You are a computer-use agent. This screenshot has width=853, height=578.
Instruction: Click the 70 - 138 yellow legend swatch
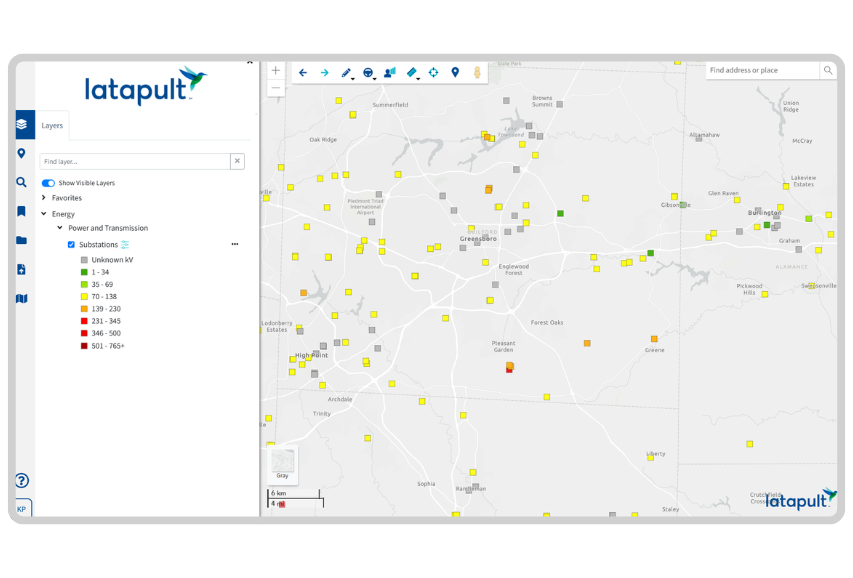pyautogui.click(x=84, y=297)
